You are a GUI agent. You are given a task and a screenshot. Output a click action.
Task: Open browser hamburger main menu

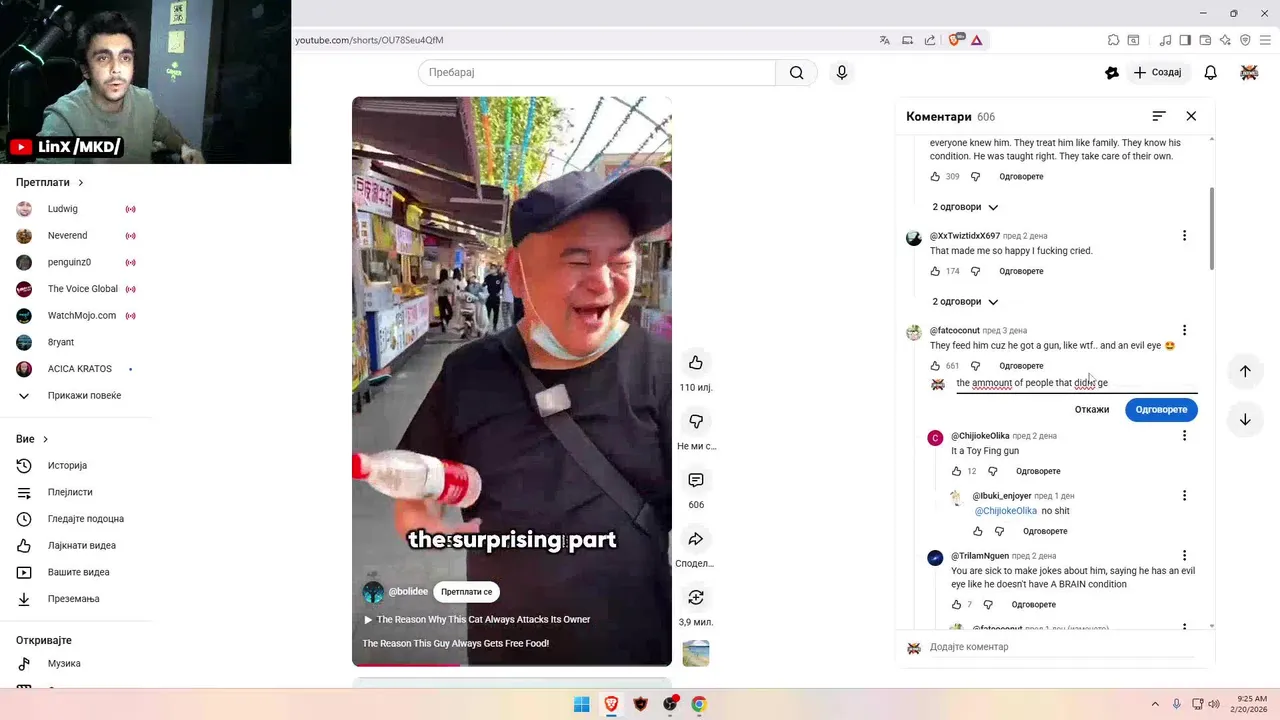point(1265,40)
